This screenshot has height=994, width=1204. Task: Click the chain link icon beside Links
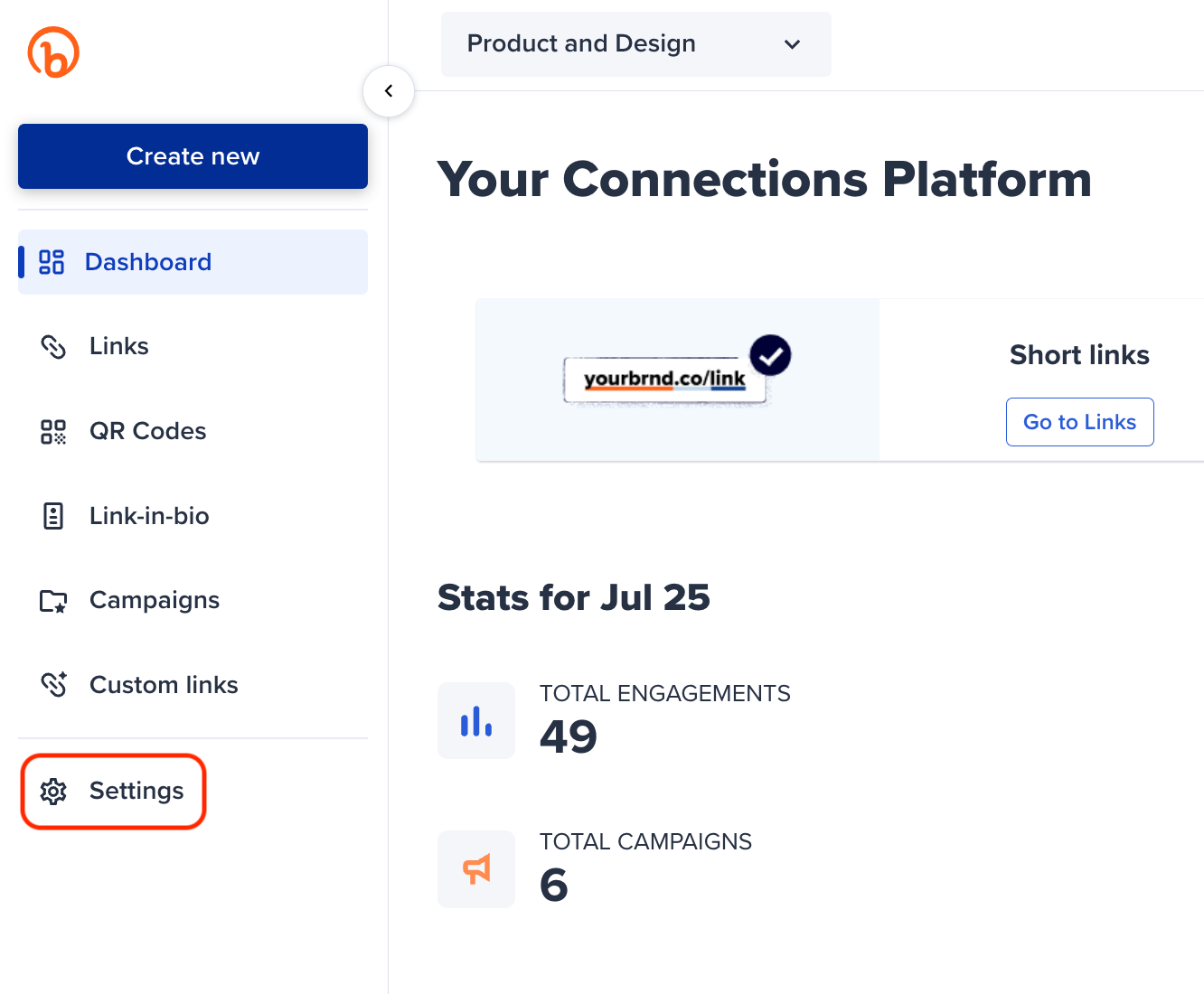click(53, 347)
